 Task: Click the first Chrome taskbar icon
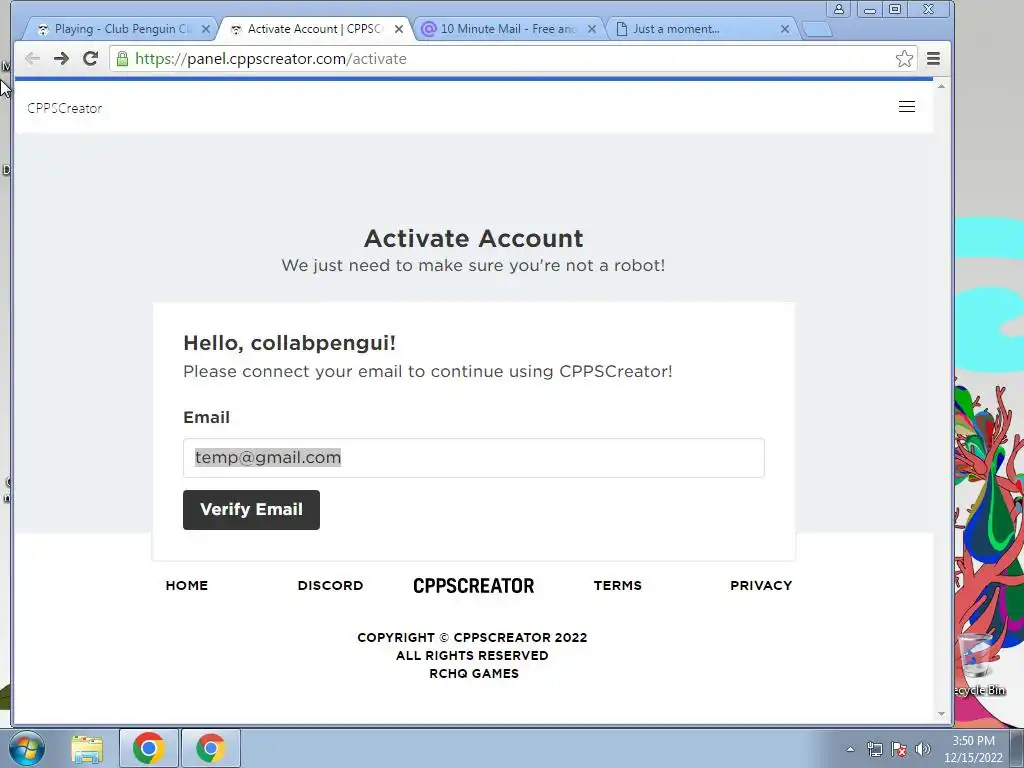[149, 748]
